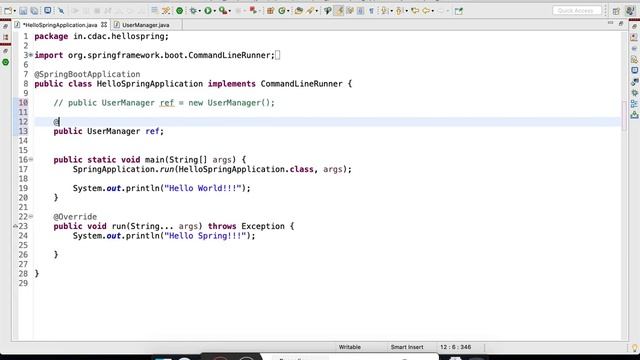Open a Terminal using the monitor icon
Screen dimensions: 640x360
tap(48, 11)
